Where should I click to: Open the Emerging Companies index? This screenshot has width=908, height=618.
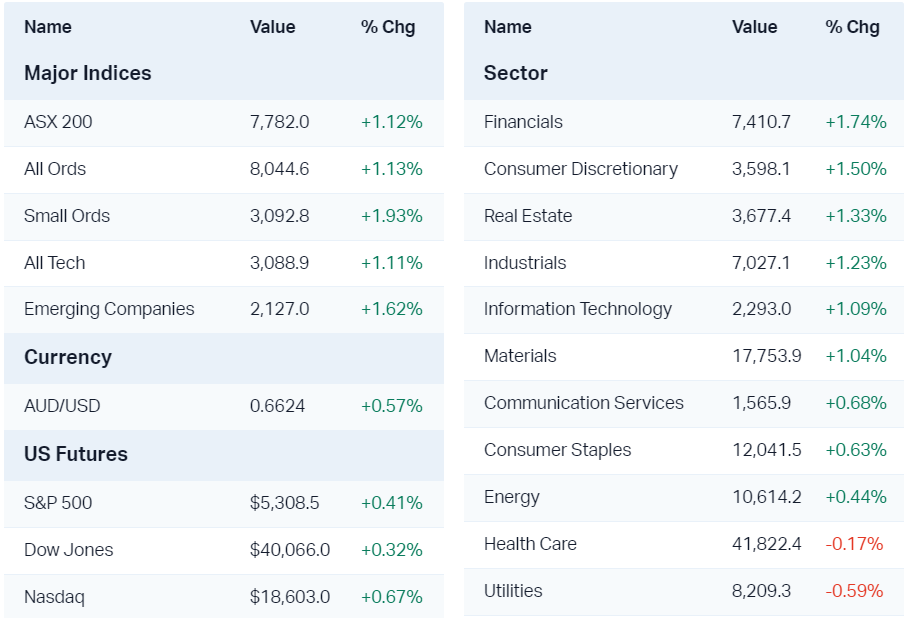tap(109, 309)
